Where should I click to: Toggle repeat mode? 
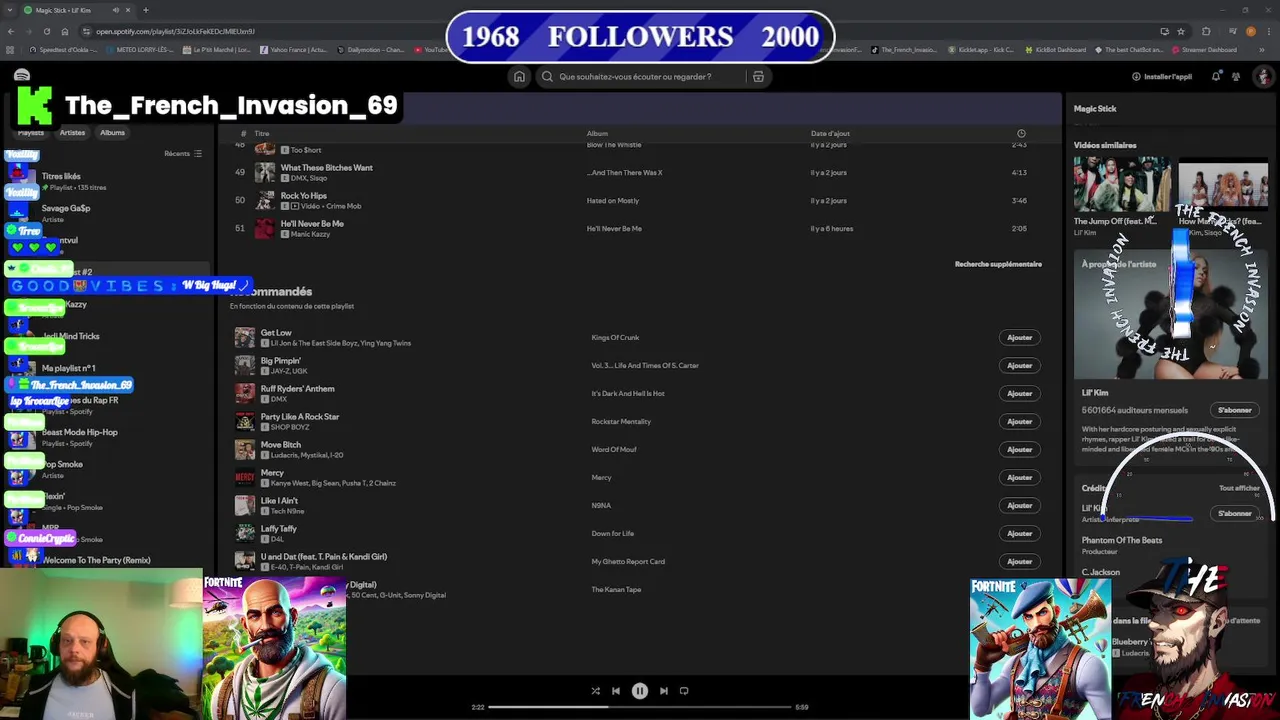click(x=684, y=691)
